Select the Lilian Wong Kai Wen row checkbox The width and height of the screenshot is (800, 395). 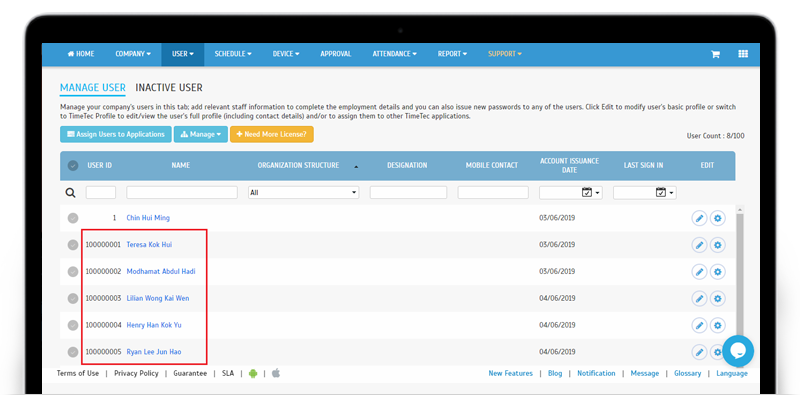click(73, 298)
